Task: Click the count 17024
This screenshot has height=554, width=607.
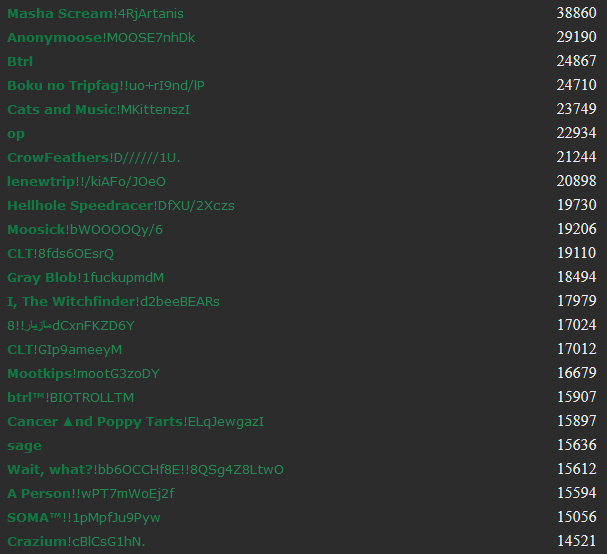Action: click(576, 325)
